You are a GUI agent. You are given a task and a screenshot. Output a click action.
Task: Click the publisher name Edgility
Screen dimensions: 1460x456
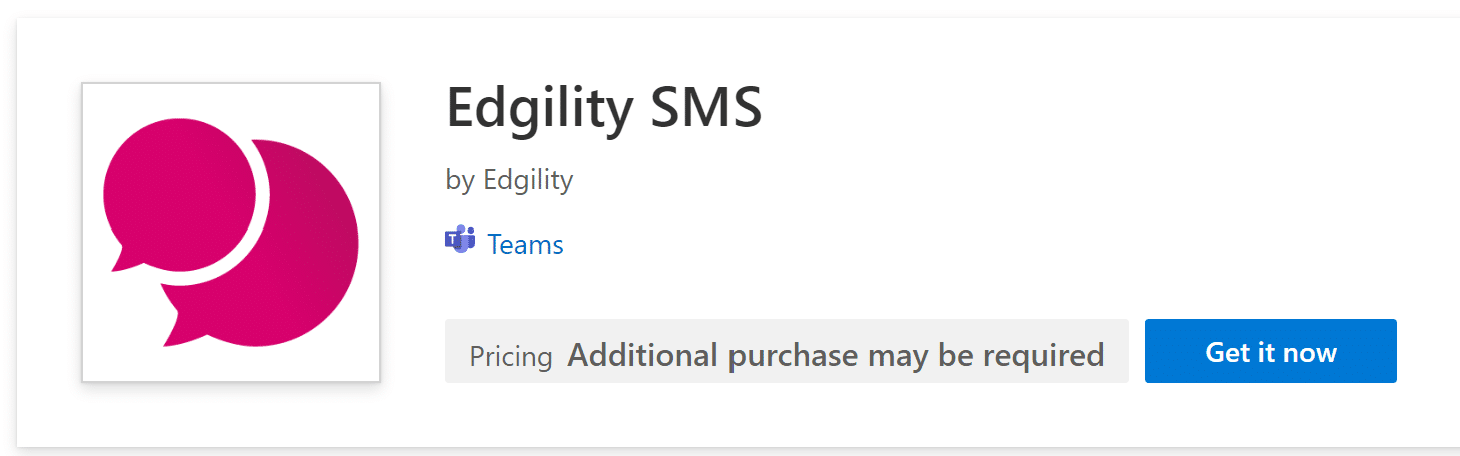pyautogui.click(x=528, y=180)
